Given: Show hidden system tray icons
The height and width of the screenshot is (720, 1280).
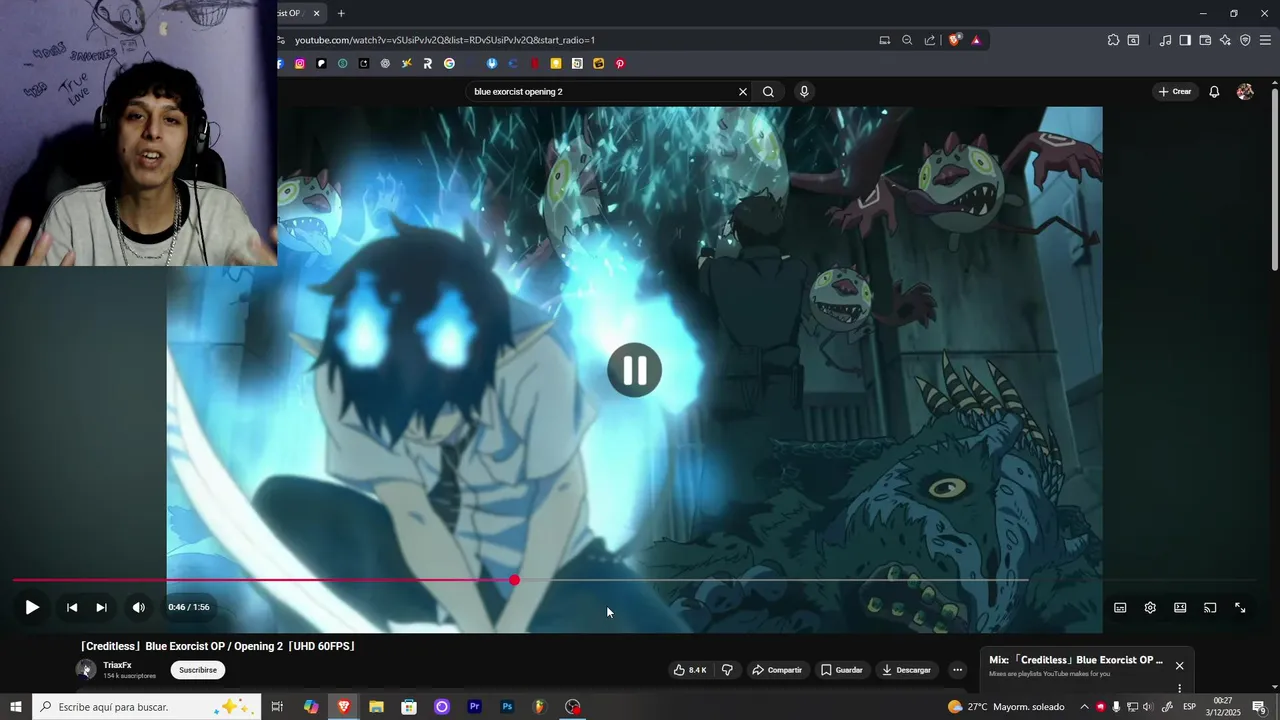Looking at the screenshot, I should 1084,707.
